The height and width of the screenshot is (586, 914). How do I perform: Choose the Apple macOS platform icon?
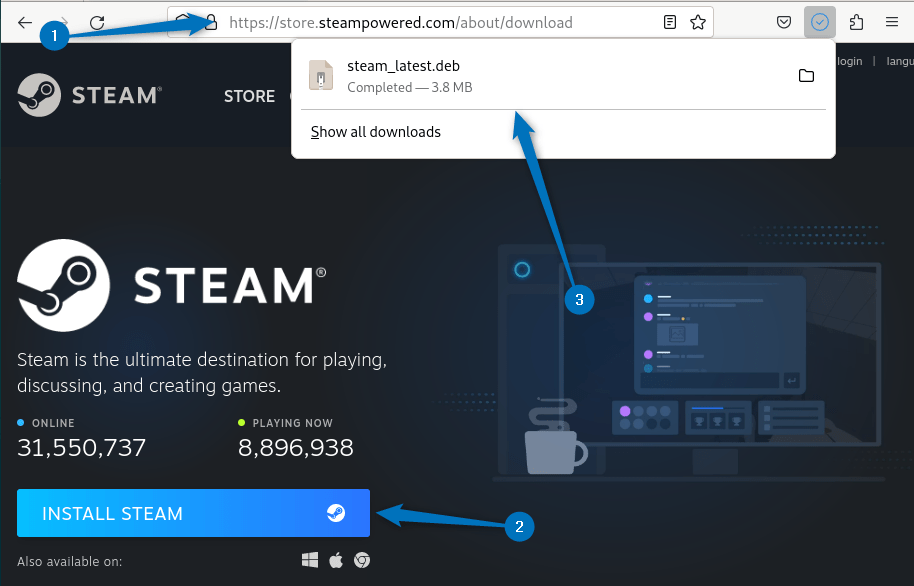336,561
